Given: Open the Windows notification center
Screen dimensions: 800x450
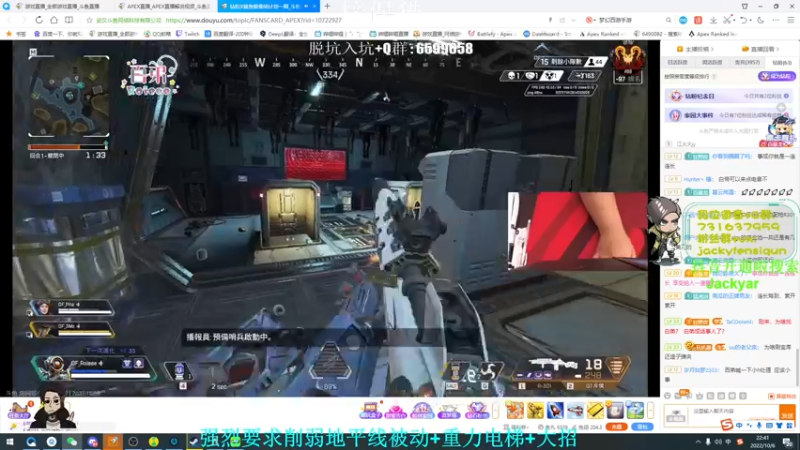Looking at the screenshot, I should pyautogui.click(x=788, y=442).
